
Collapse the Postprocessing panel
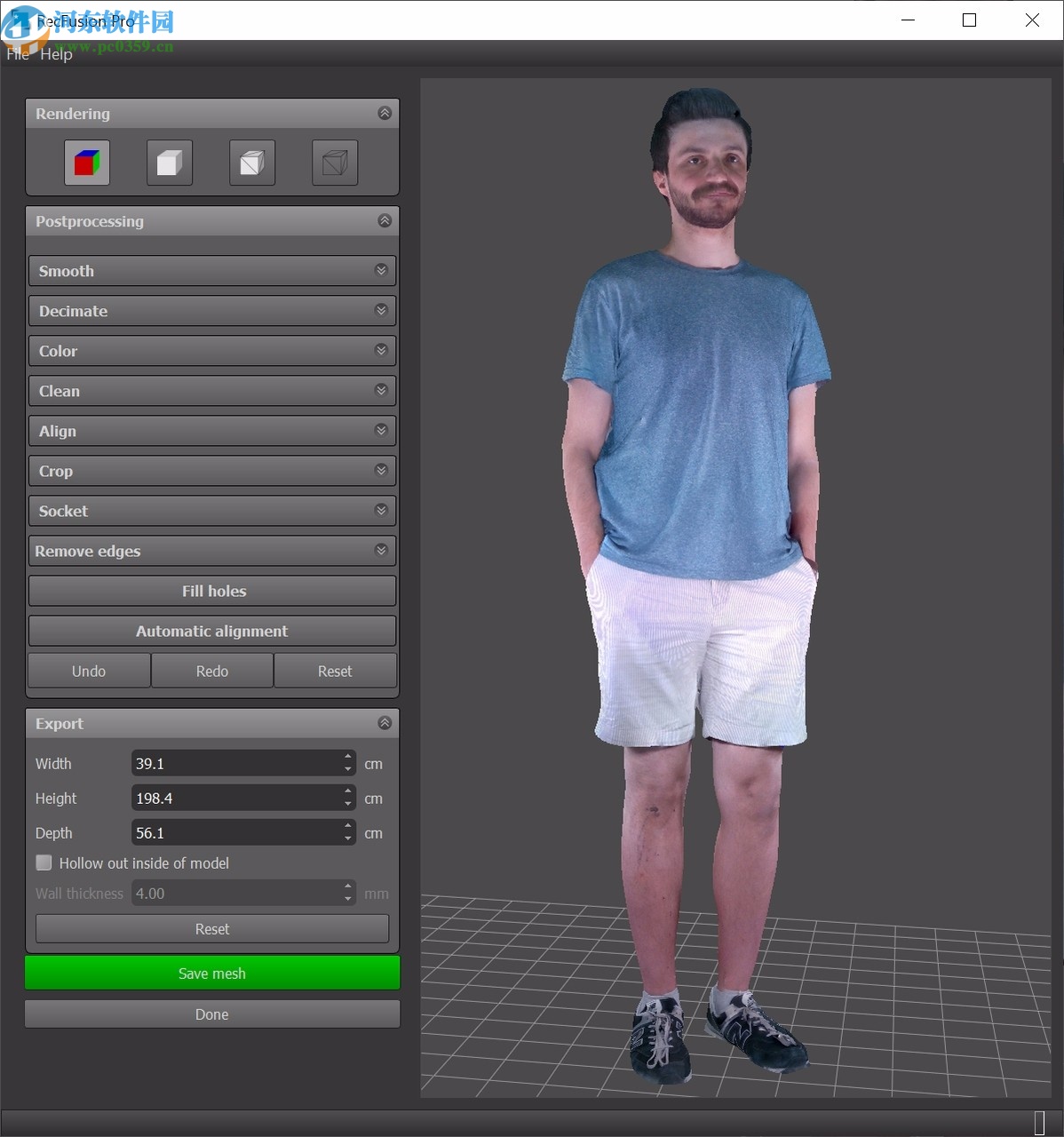tap(385, 220)
